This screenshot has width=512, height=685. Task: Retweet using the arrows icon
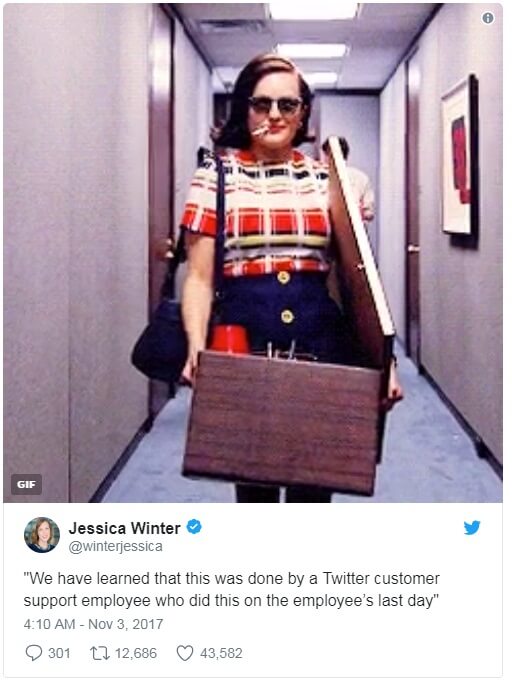coord(99,653)
